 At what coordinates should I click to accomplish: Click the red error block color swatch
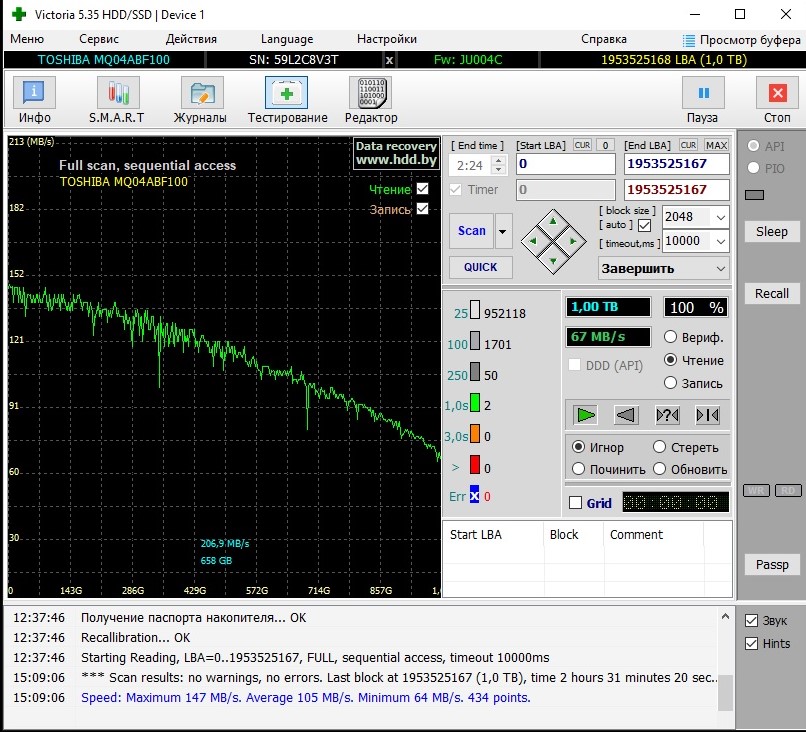coord(474,466)
